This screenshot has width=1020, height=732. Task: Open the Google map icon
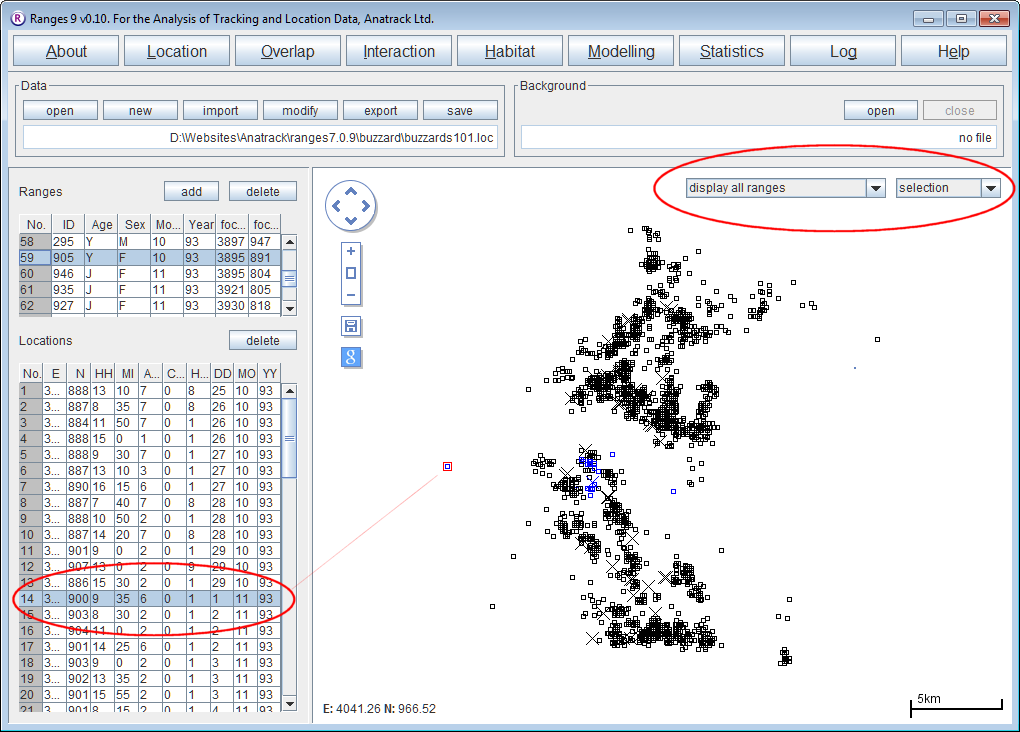pyautogui.click(x=351, y=357)
